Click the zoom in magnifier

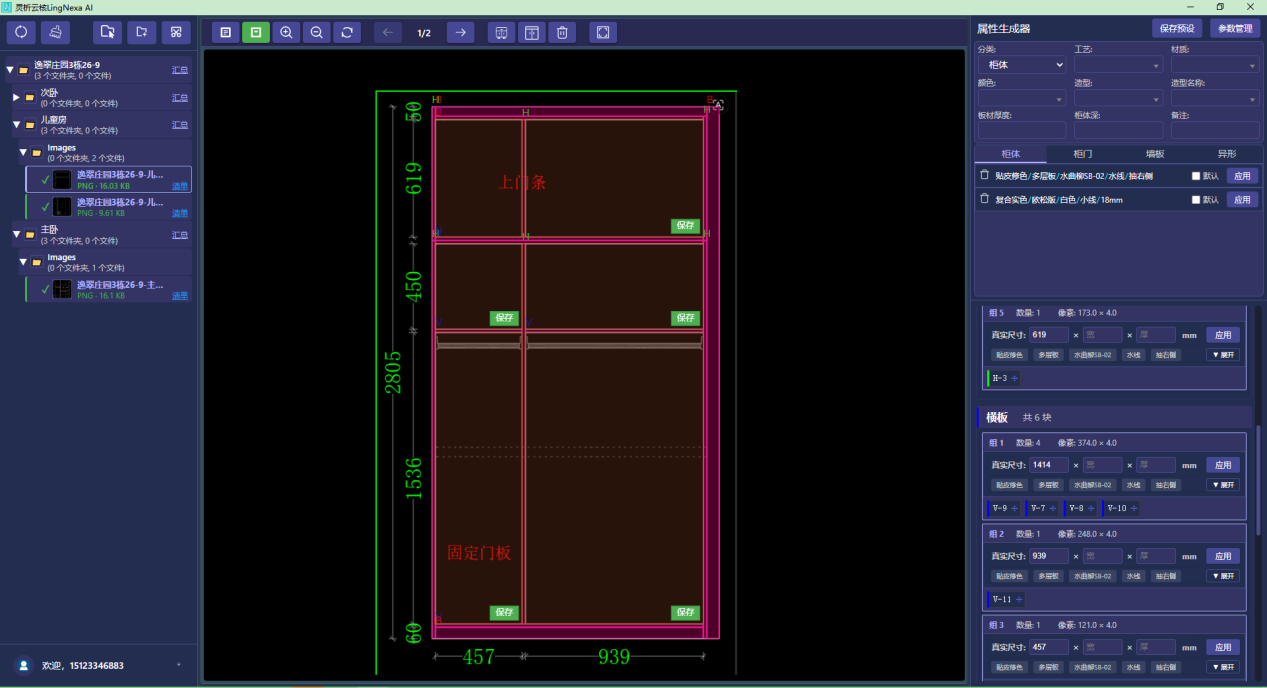(286, 33)
